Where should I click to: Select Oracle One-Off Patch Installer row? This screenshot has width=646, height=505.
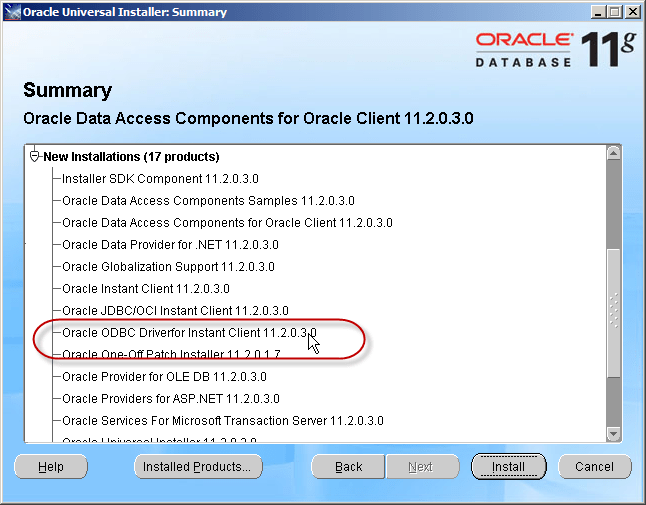[x=171, y=354]
